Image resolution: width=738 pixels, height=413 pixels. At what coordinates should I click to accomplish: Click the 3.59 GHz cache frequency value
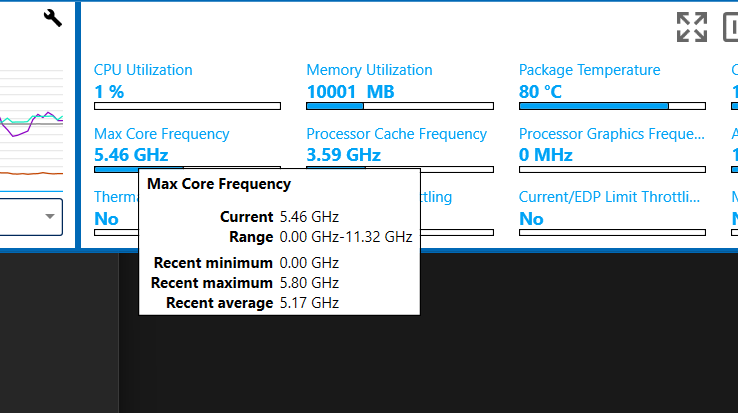343,155
